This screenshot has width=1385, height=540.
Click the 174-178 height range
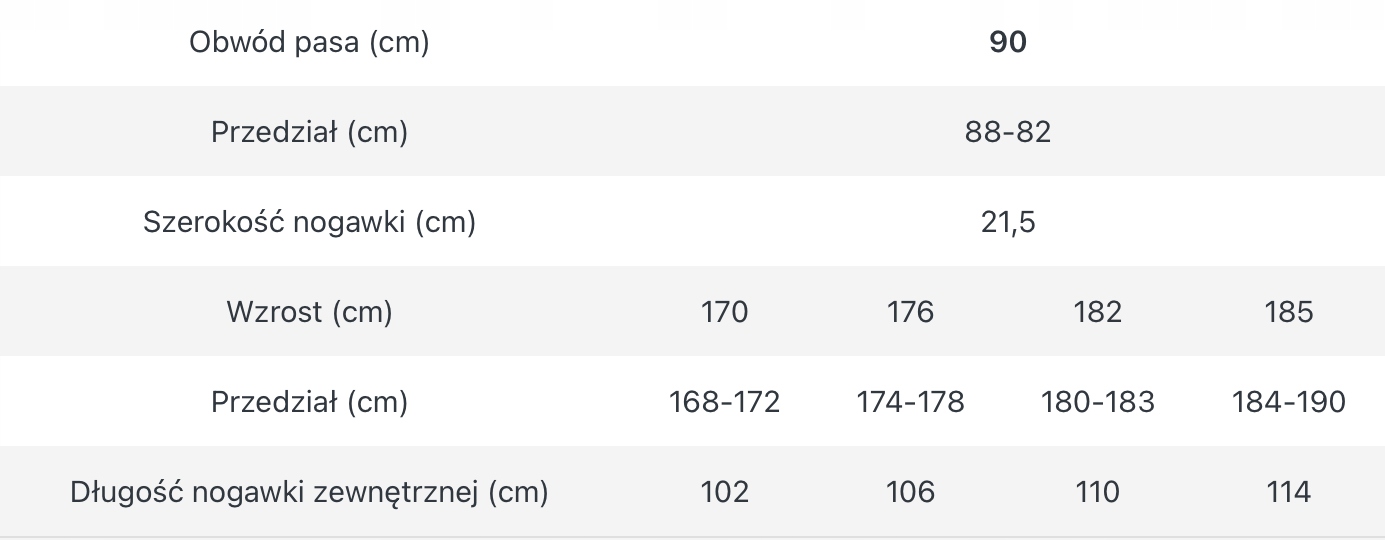pos(910,402)
